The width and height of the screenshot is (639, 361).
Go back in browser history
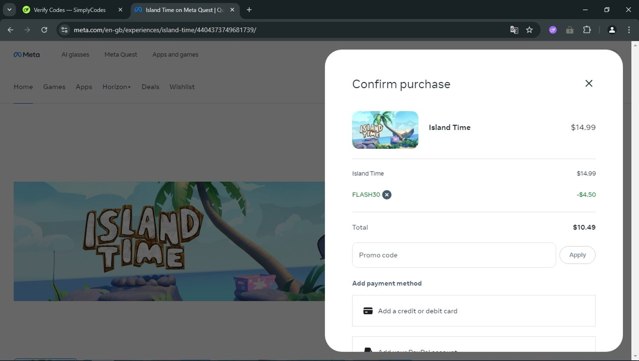pos(11,30)
